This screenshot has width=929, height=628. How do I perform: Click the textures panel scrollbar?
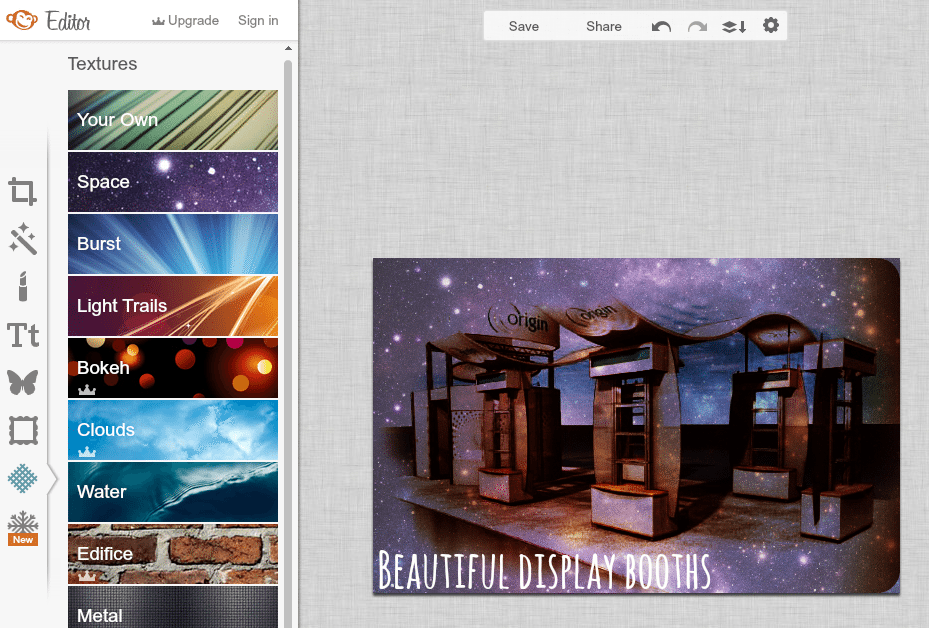point(289,344)
